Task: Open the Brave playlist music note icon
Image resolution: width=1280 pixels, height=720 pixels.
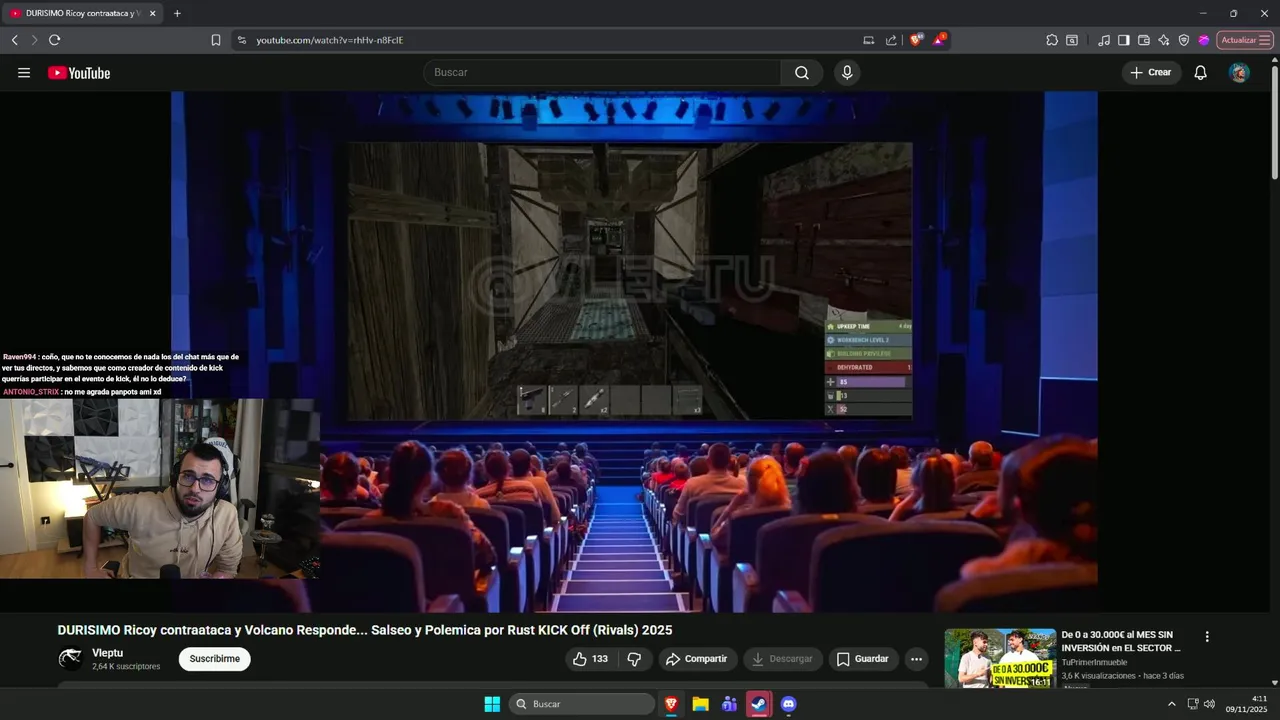Action: coord(1104,40)
